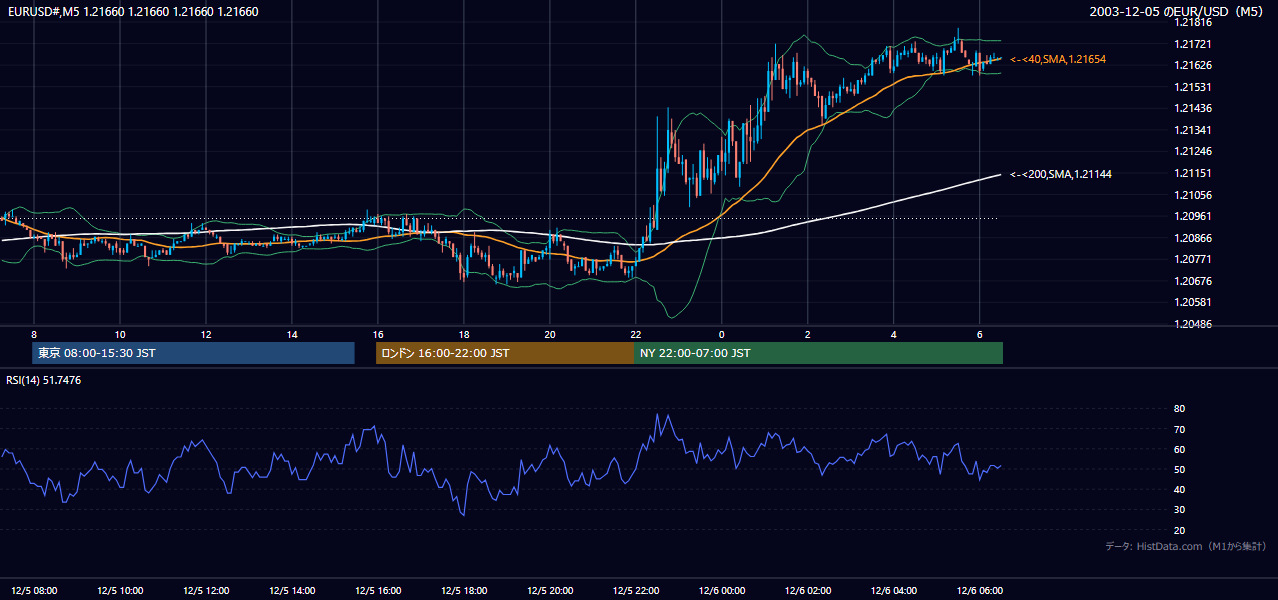The height and width of the screenshot is (600, 1278).
Task: Click the 12/5 20:00 bottom time label
Action: coord(549,590)
